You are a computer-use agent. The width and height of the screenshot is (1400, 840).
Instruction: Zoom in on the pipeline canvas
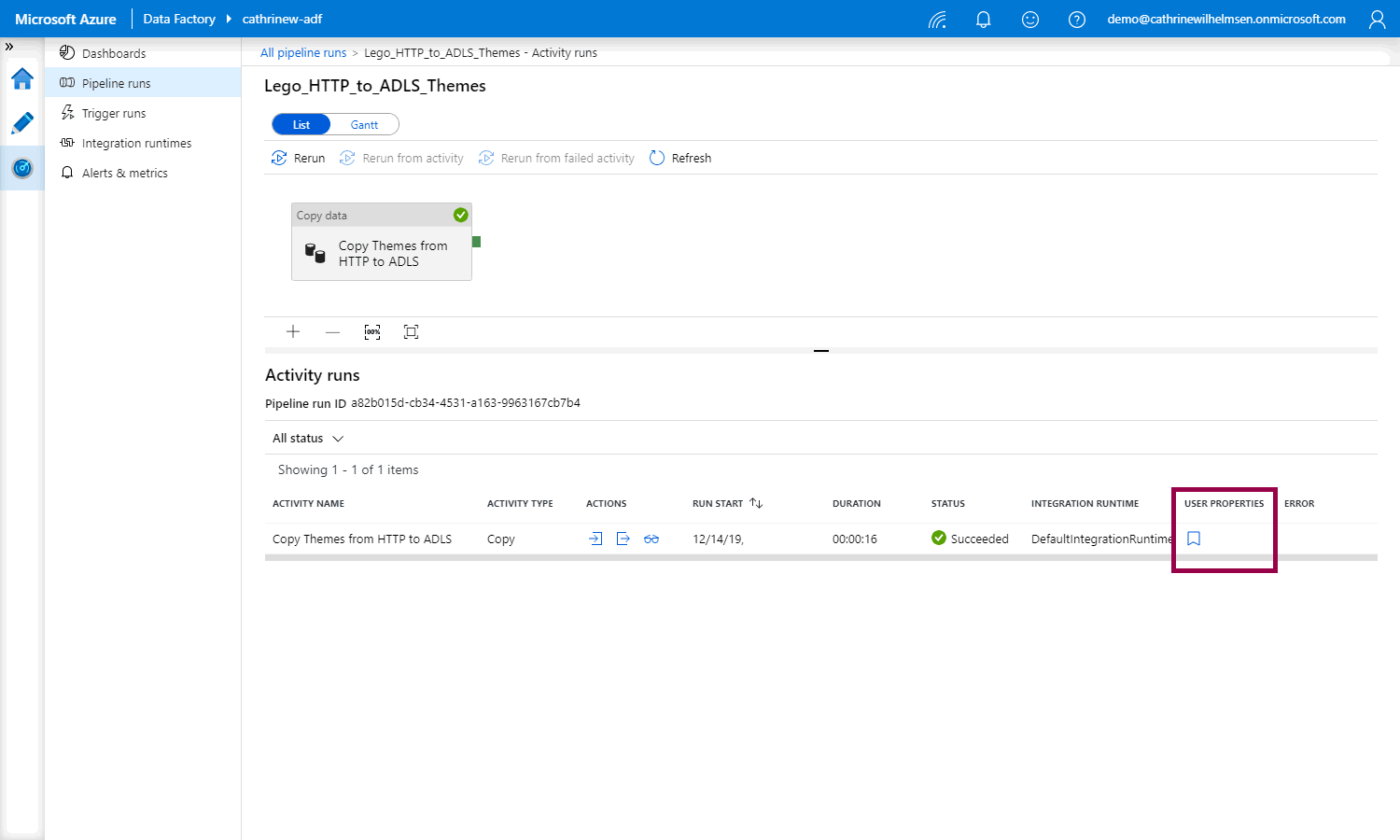coord(293,332)
